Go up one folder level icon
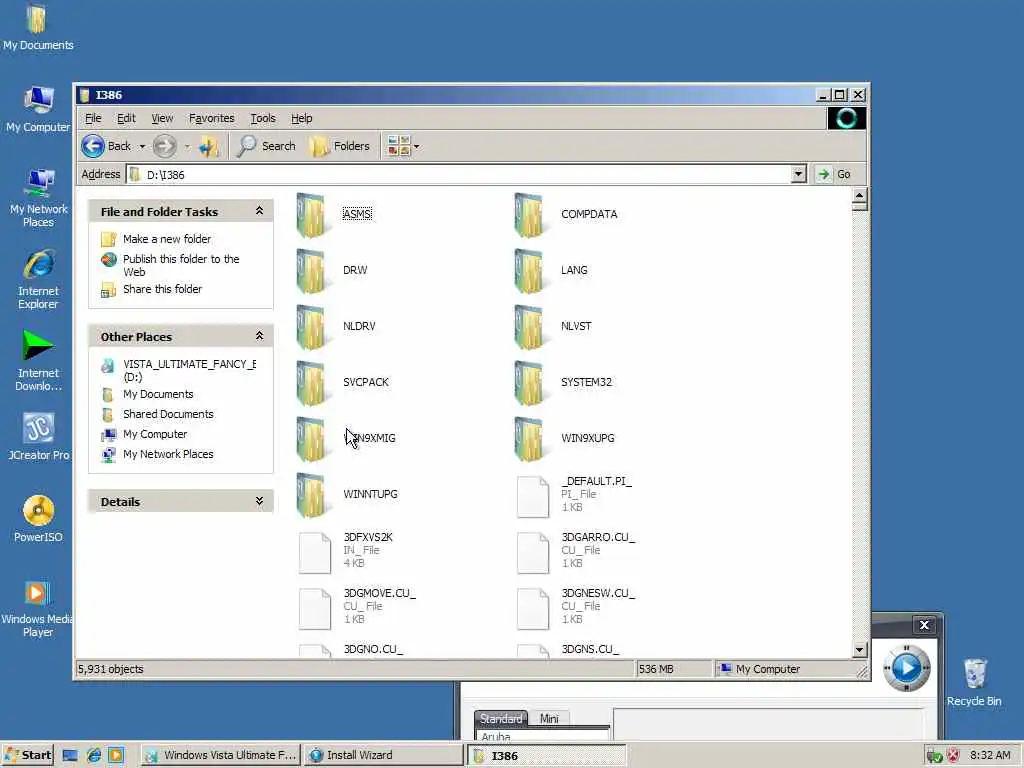1024x768 pixels. (x=209, y=146)
